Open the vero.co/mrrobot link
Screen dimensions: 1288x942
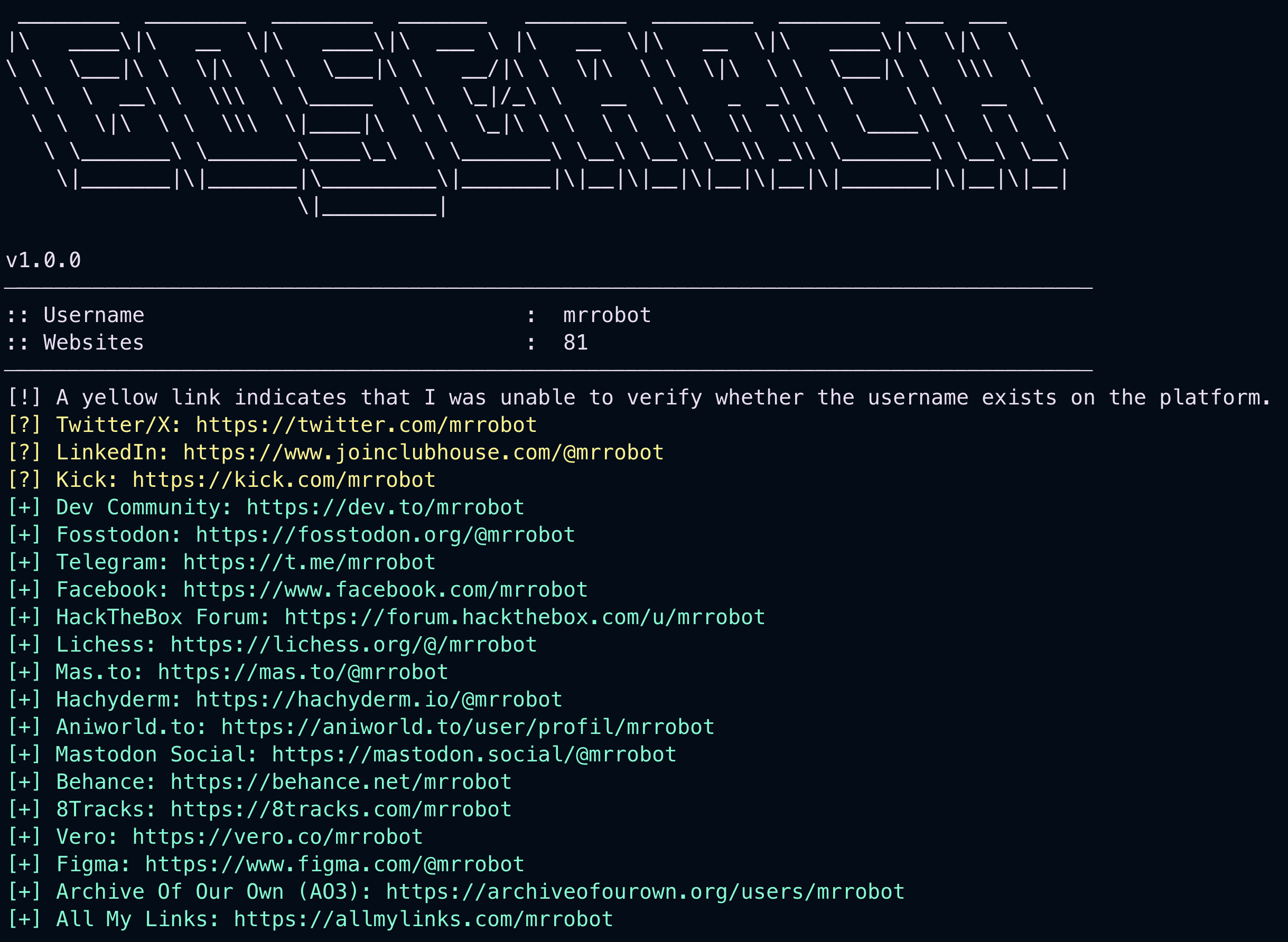point(277,836)
